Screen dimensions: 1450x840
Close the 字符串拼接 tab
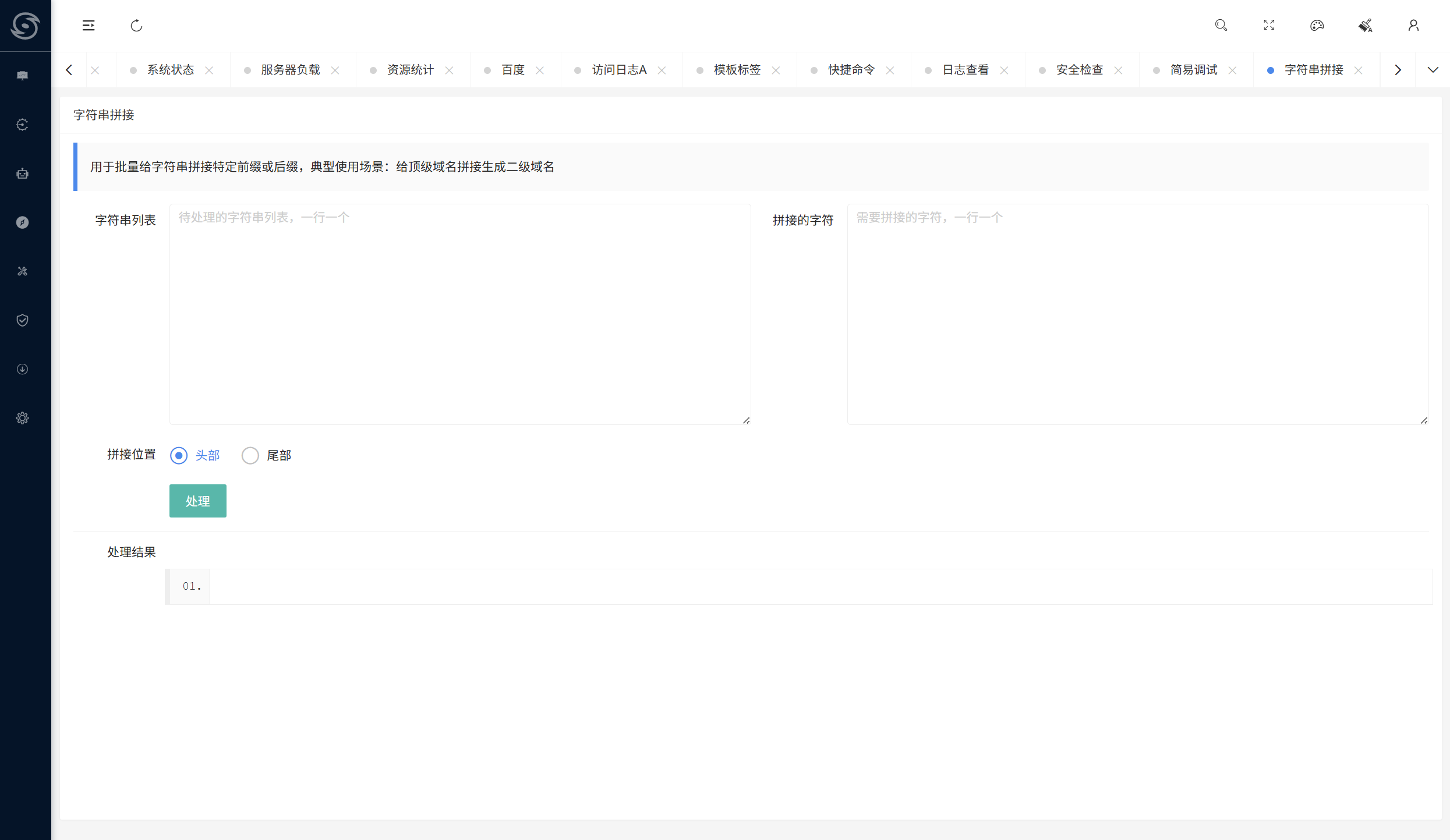point(1359,70)
